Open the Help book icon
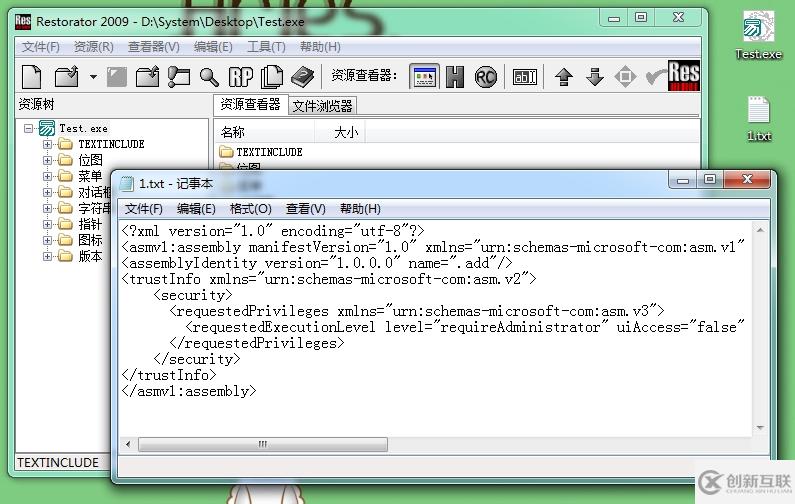 click(303, 77)
